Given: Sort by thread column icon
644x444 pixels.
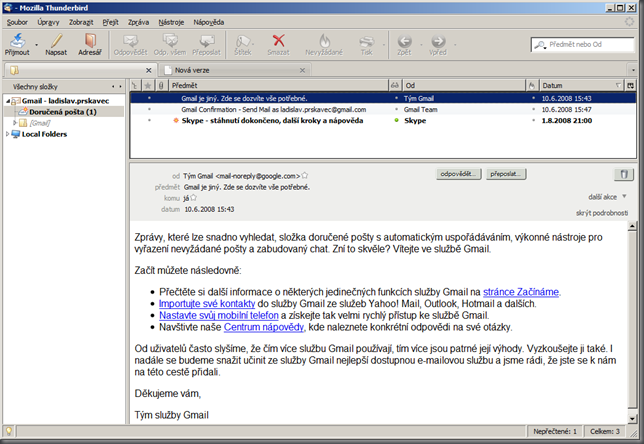Looking at the screenshot, I should (135, 85).
